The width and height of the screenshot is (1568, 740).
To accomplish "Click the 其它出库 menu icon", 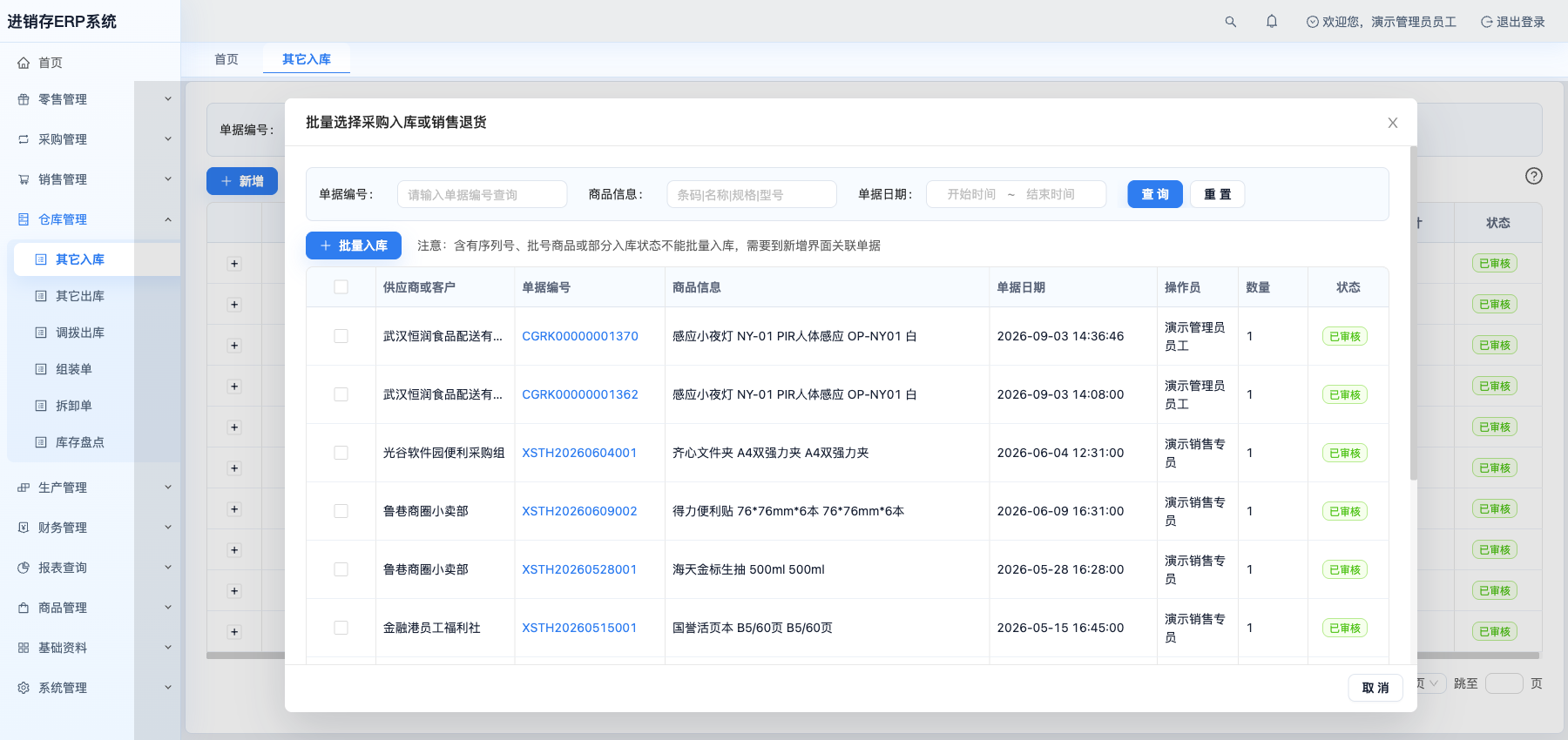I will coord(41,296).
